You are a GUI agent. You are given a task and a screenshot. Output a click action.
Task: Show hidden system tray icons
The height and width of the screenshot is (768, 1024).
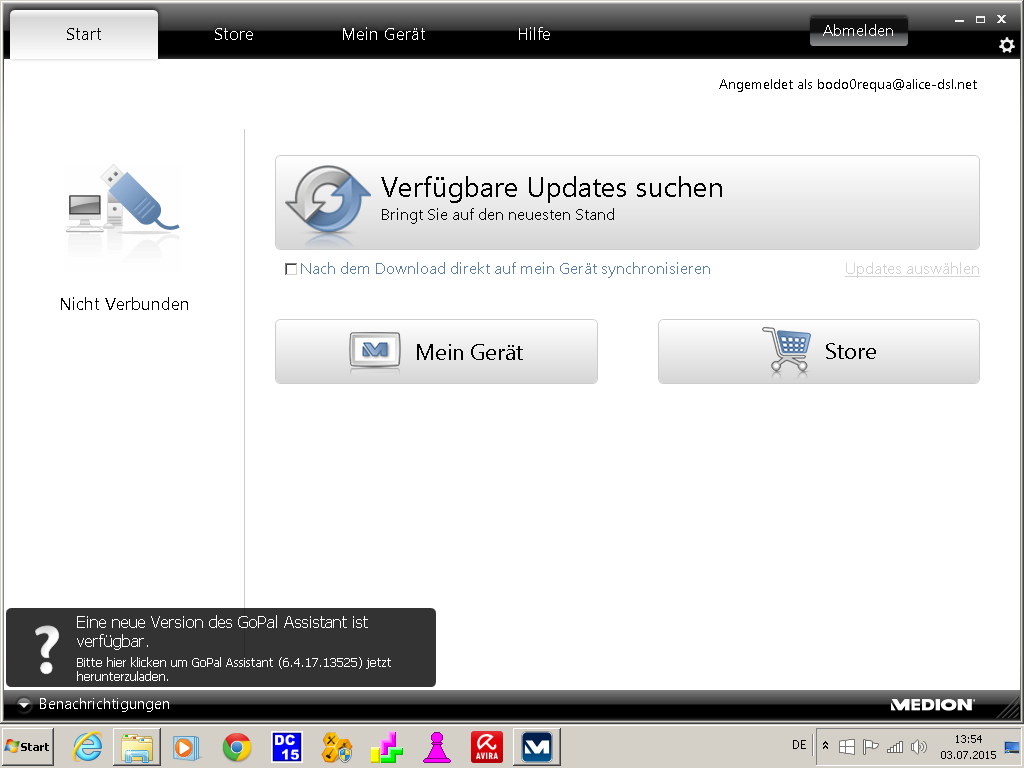tap(825, 746)
